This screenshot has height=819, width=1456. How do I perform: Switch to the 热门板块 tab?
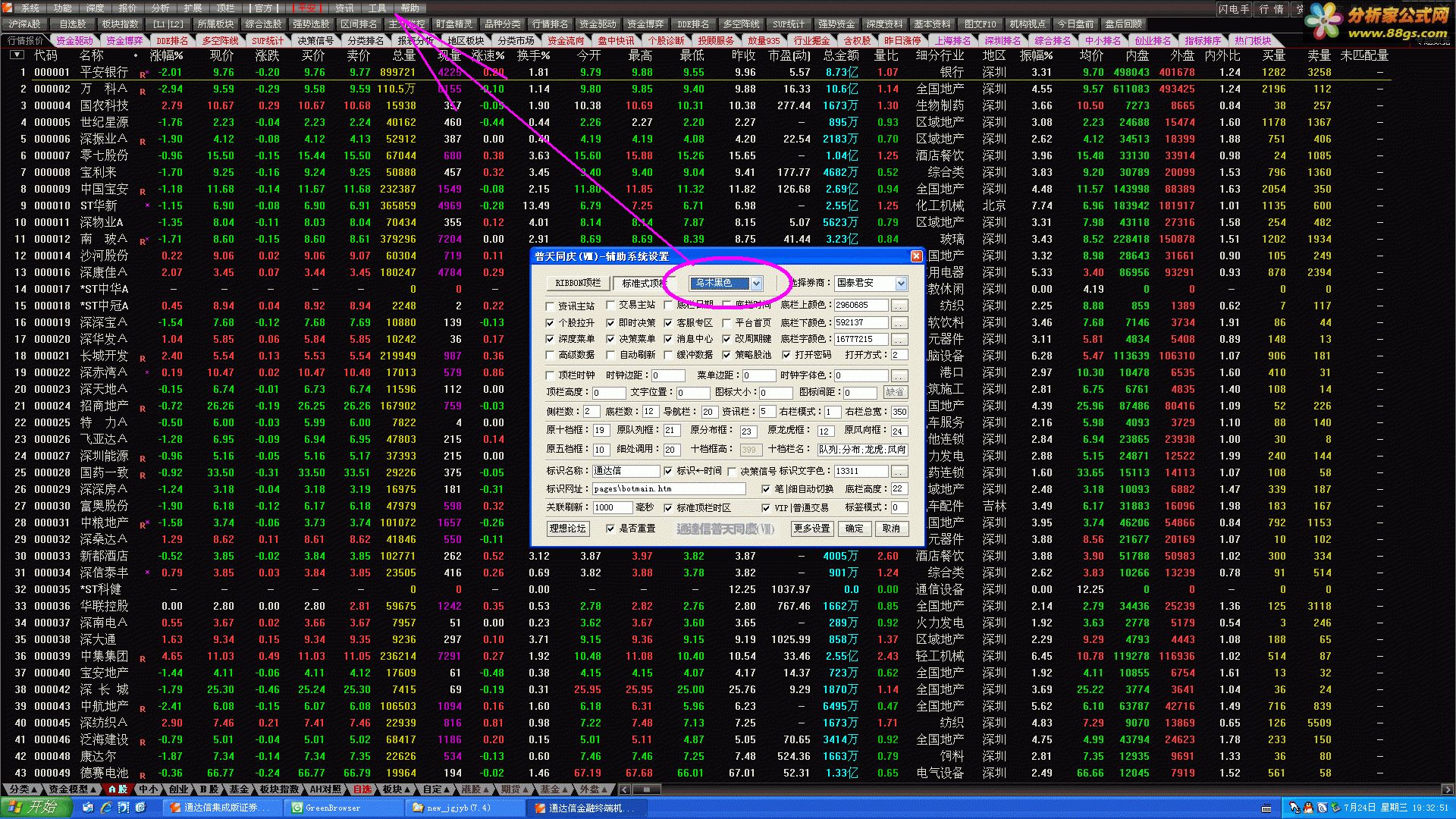tap(1253, 41)
